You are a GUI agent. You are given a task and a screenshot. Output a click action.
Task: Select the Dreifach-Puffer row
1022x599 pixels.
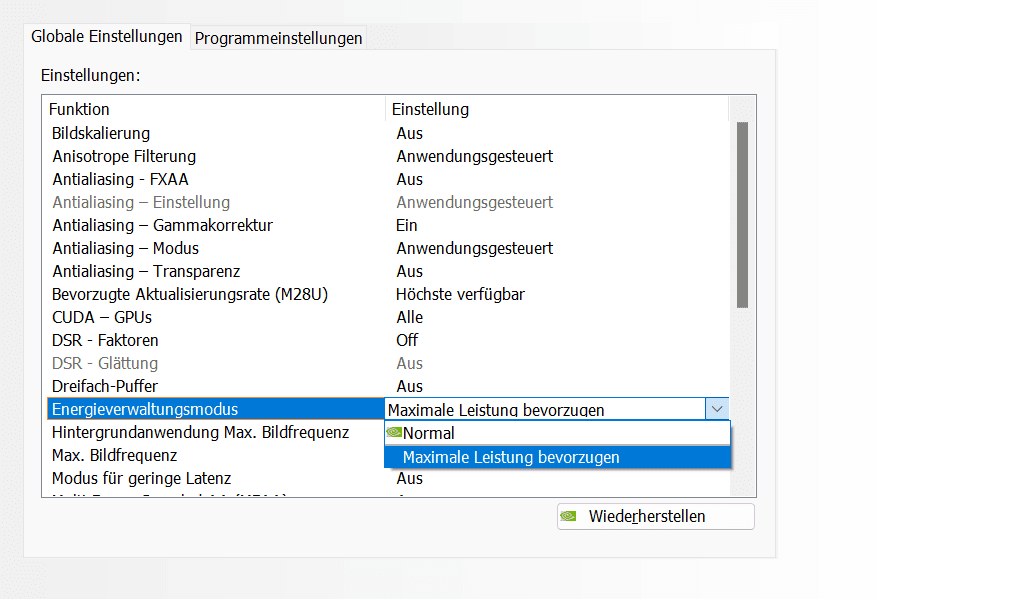point(387,387)
